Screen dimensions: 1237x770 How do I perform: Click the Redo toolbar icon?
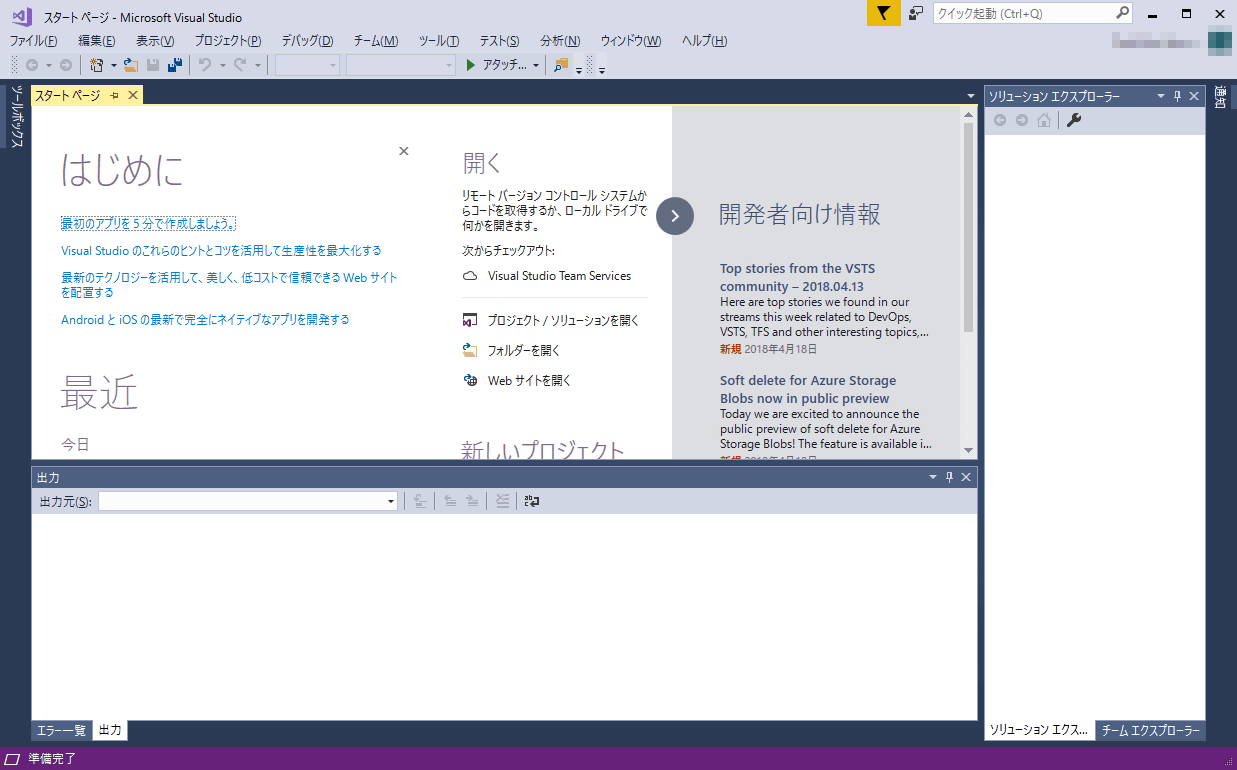click(240, 65)
